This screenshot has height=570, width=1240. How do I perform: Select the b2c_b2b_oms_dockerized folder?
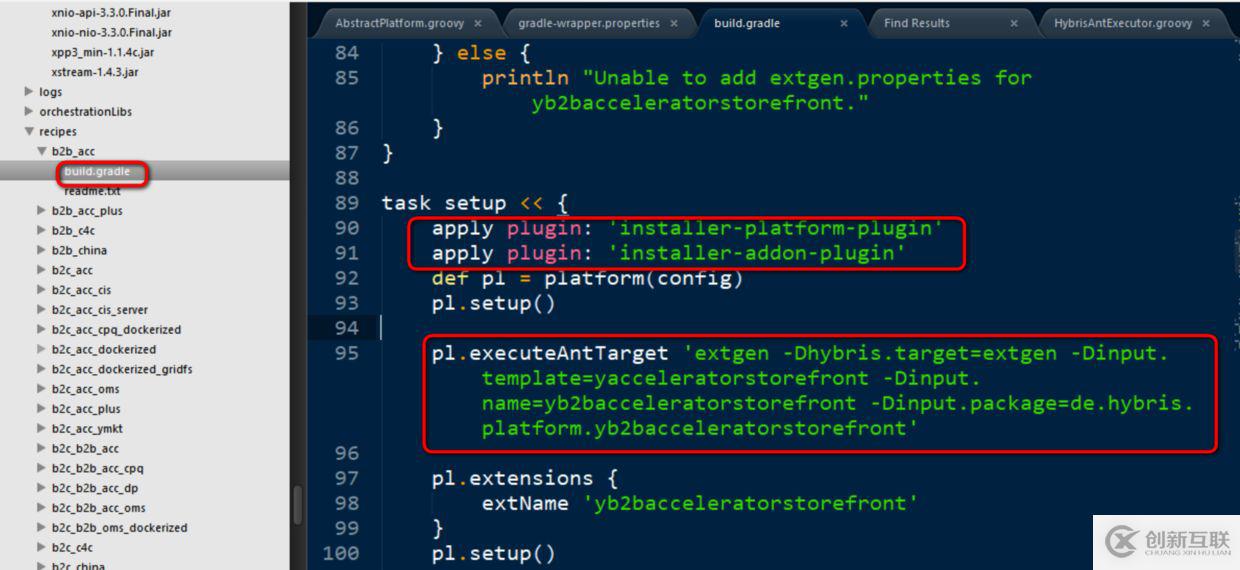(119, 528)
